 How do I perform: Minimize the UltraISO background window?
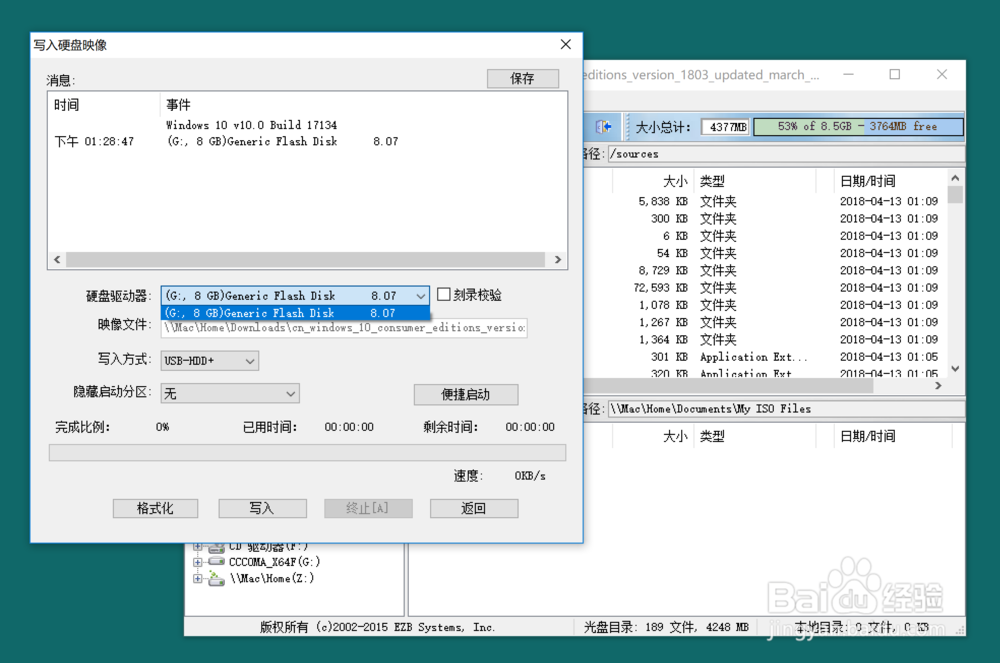tap(848, 75)
